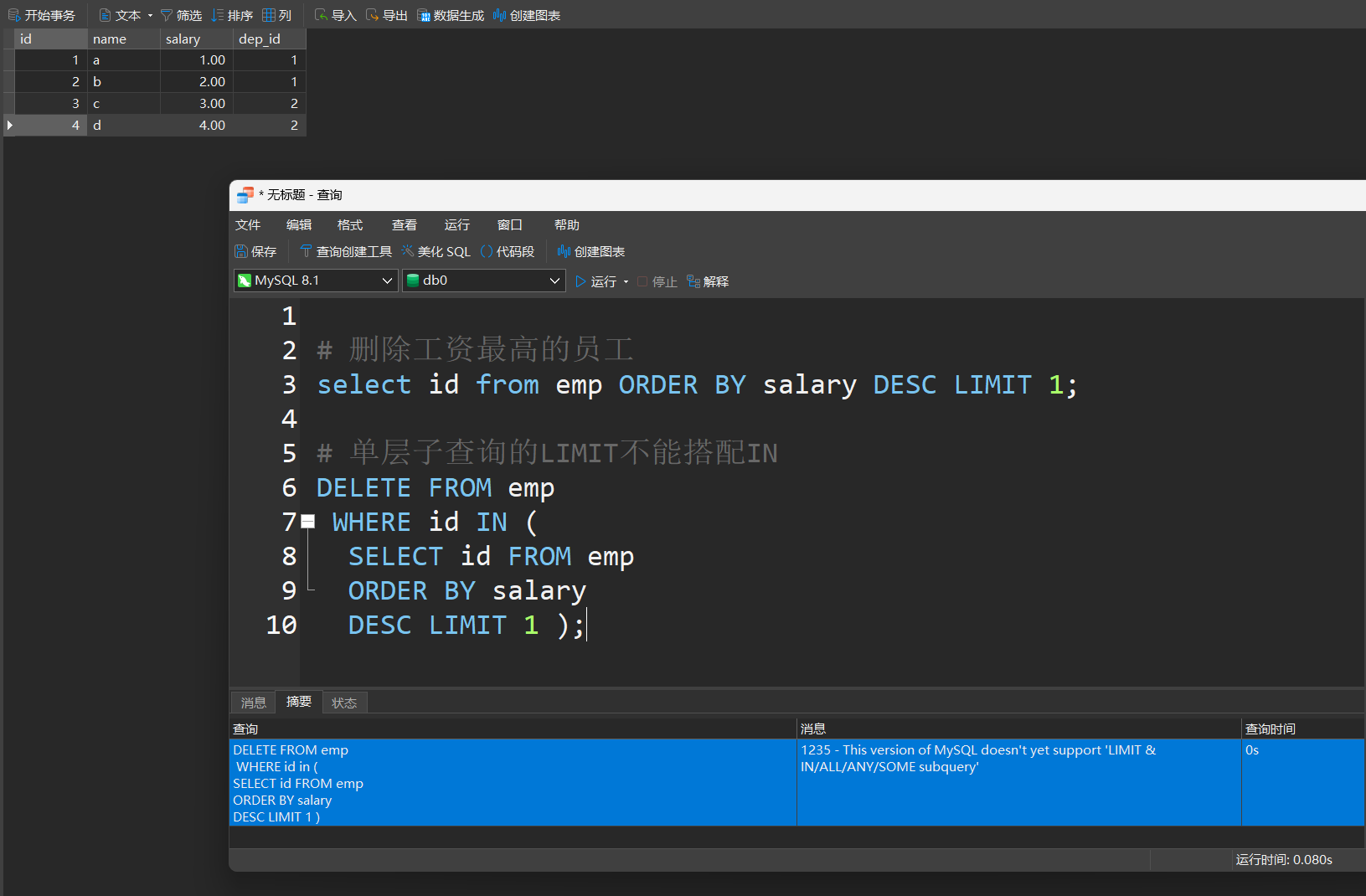Open the 查询创建工具 query builder
The height and width of the screenshot is (896, 1366).
coord(346,251)
